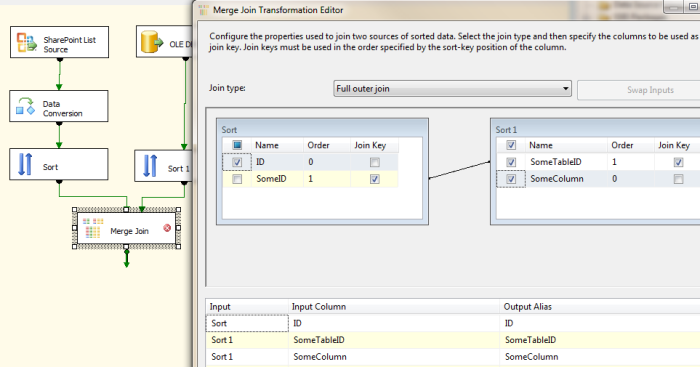The image size is (700, 367).
Task: Uncheck the ID column checkbox in Sort
Action: point(237,162)
